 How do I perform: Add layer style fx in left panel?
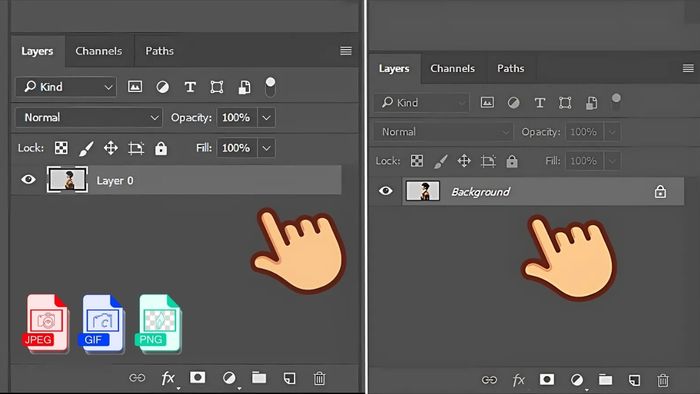pos(168,378)
